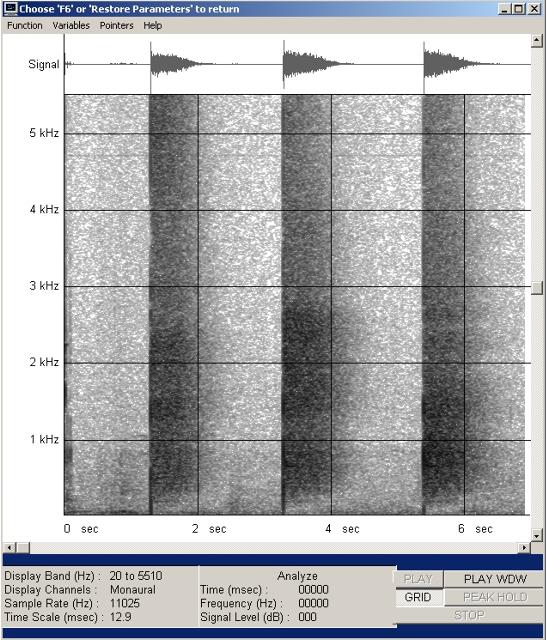This screenshot has width=546, height=640.
Task: Click the PLAY WDW button
Action: 495,579
